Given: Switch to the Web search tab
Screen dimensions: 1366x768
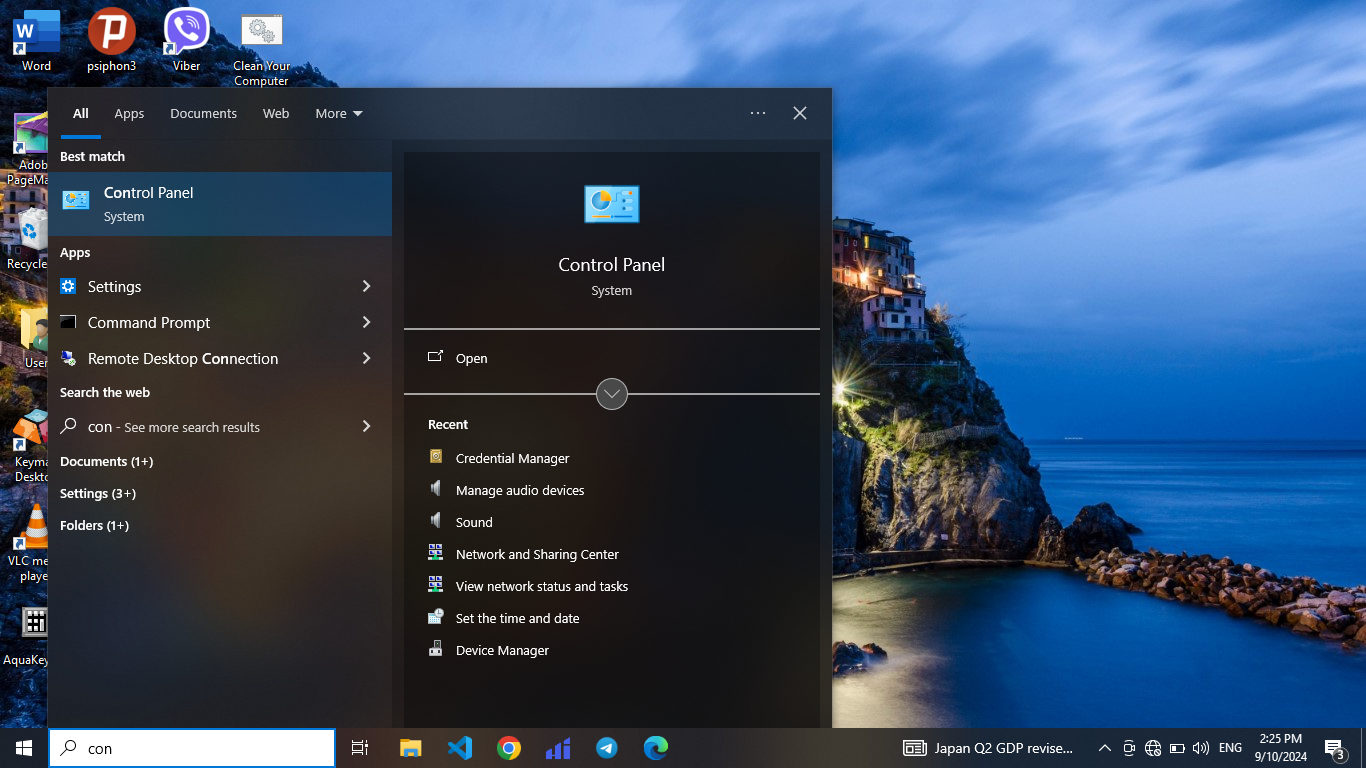Looking at the screenshot, I should pyautogui.click(x=276, y=113).
